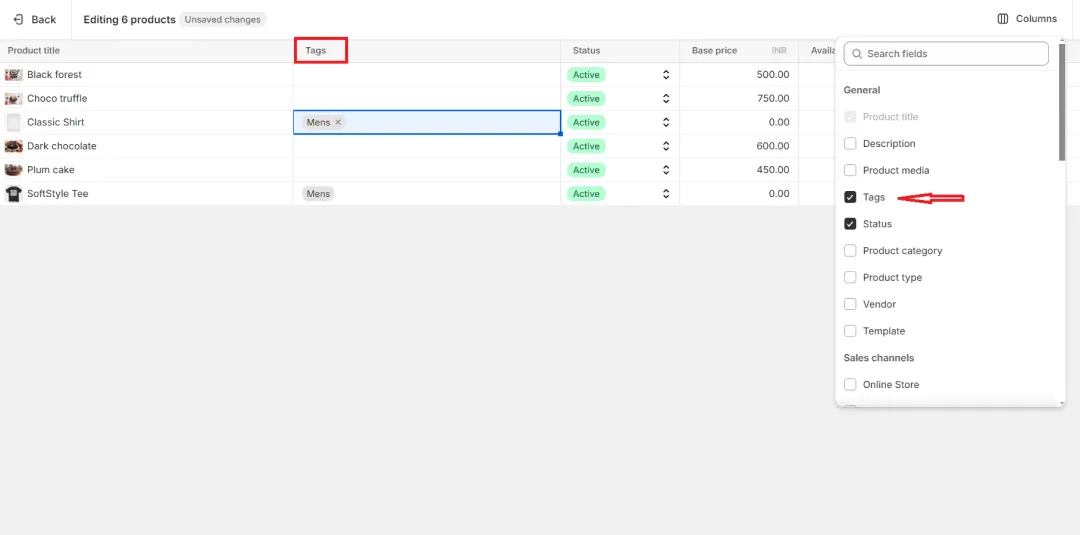Click the SoftStyle Tee t-shirt thumbnail
Screen dimensions: 1080x535
click(14, 194)
